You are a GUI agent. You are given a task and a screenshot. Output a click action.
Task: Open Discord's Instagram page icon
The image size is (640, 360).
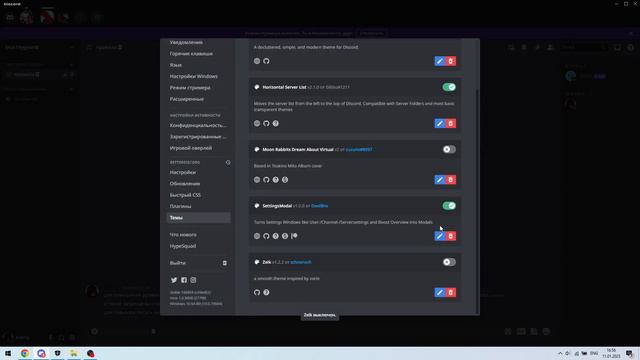click(193, 280)
